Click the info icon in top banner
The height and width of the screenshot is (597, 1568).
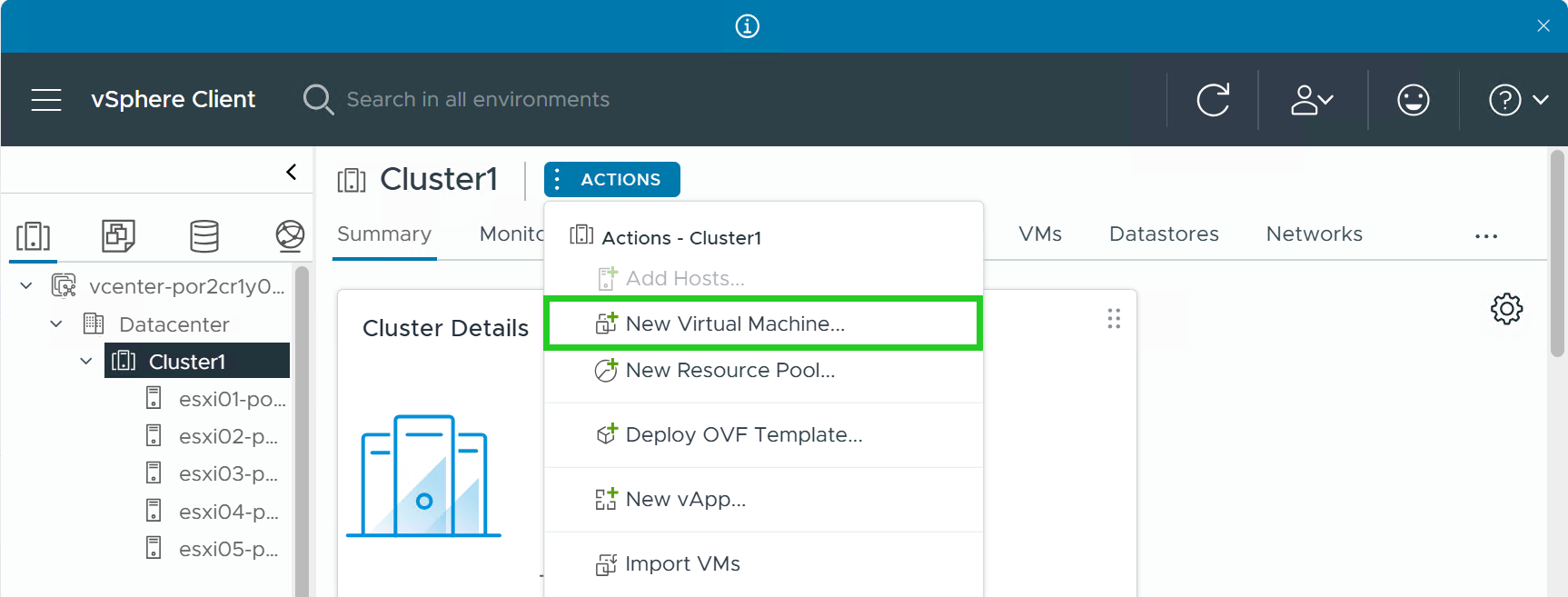(747, 26)
